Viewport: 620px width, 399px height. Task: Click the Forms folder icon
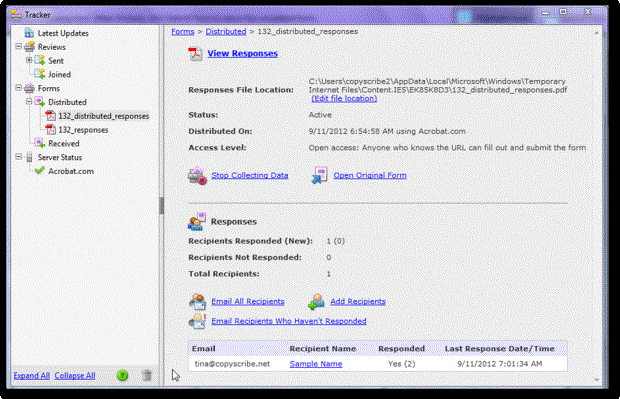pos(29,88)
